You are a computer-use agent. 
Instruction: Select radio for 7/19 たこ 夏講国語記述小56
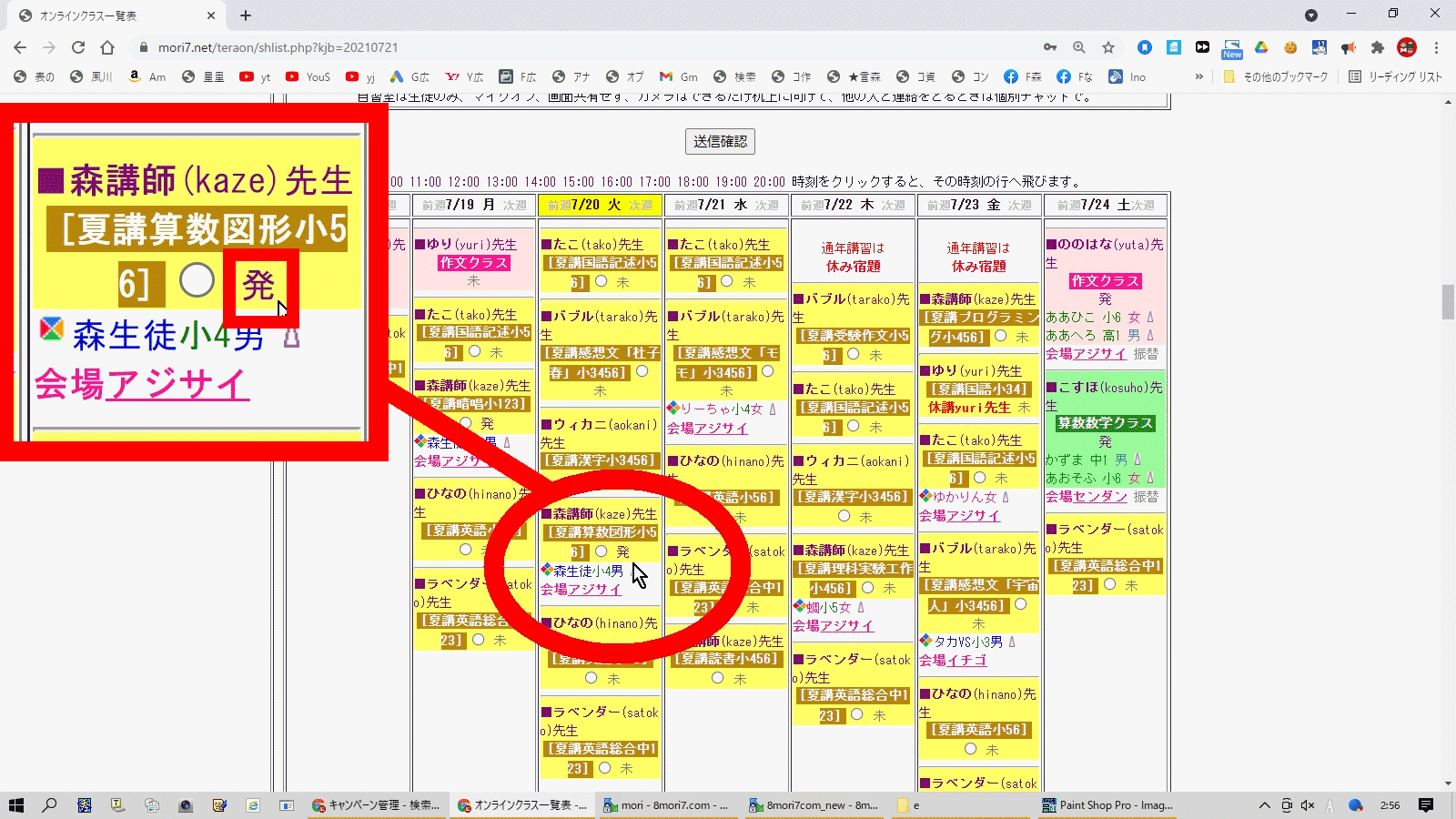click(475, 351)
